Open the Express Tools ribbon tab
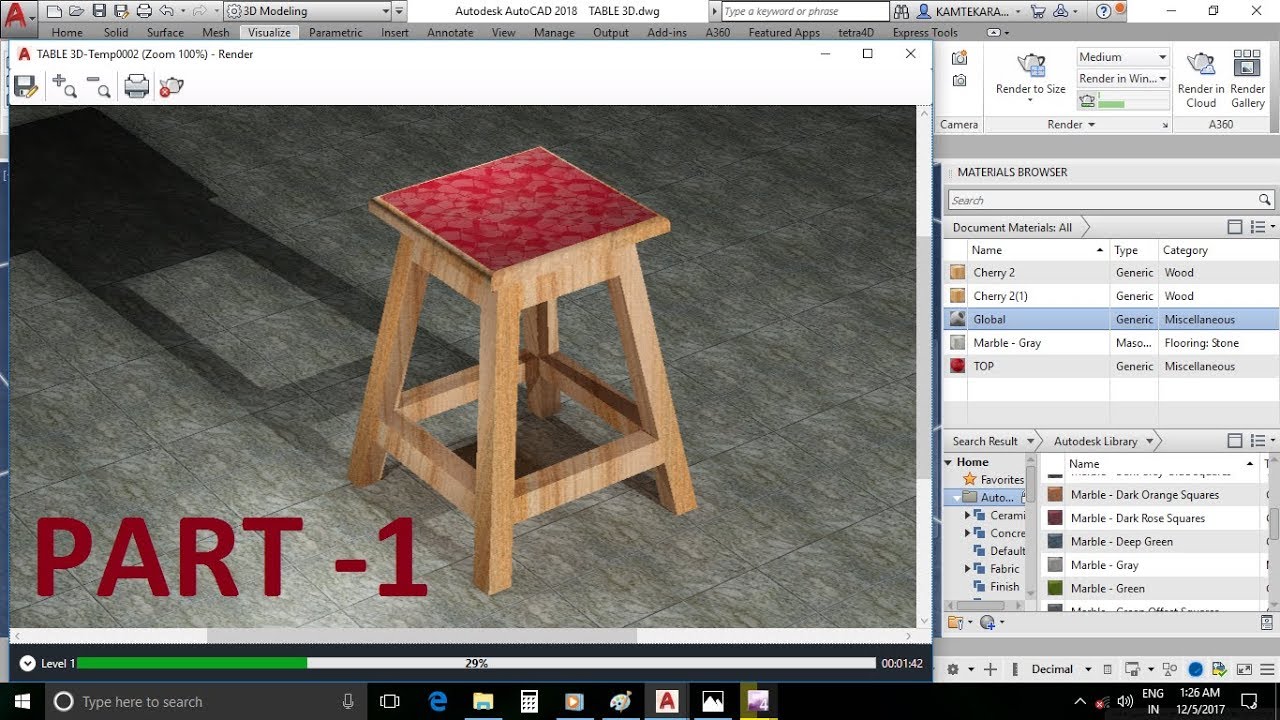1280x720 pixels. point(925,32)
